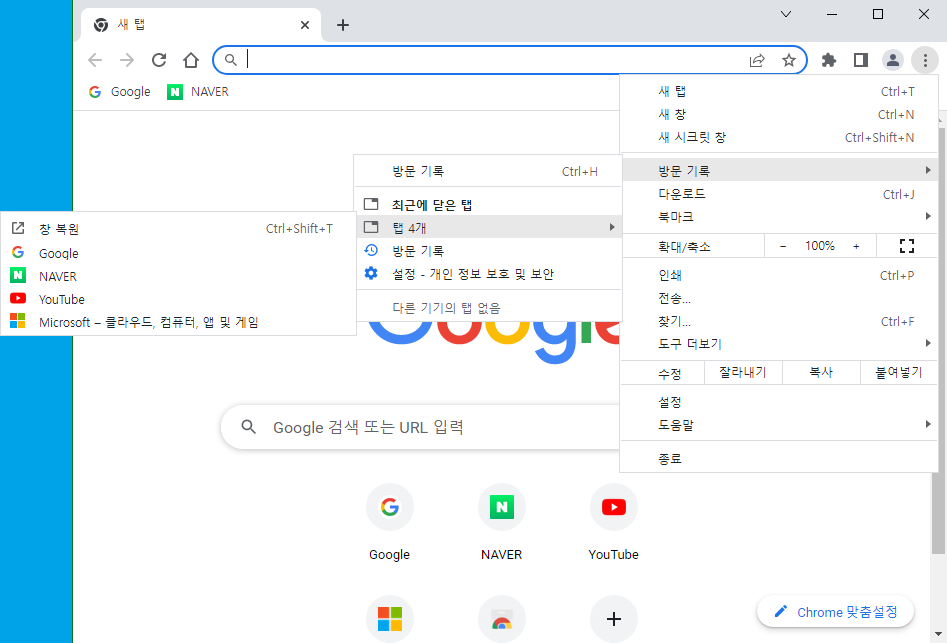This screenshot has width=947, height=643.
Task: Close the 새 탭 tab
Action: point(305,25)
